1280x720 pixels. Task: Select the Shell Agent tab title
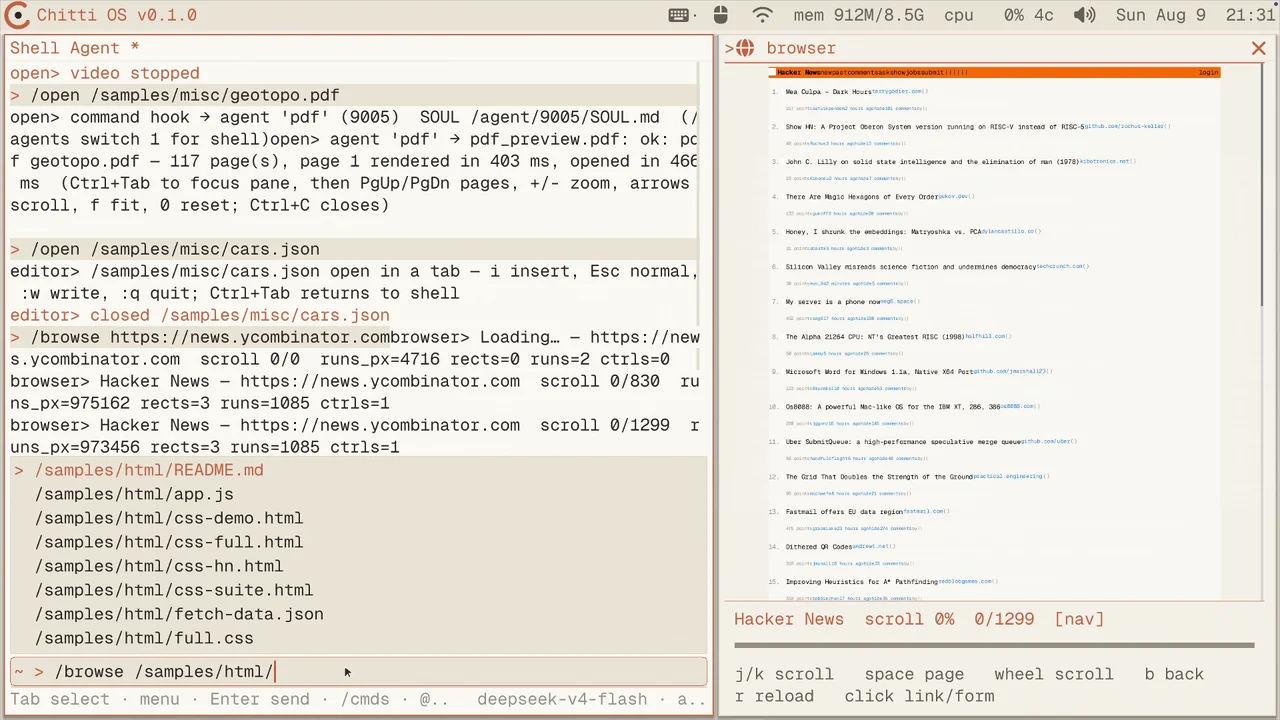click(x=74, y=48)
